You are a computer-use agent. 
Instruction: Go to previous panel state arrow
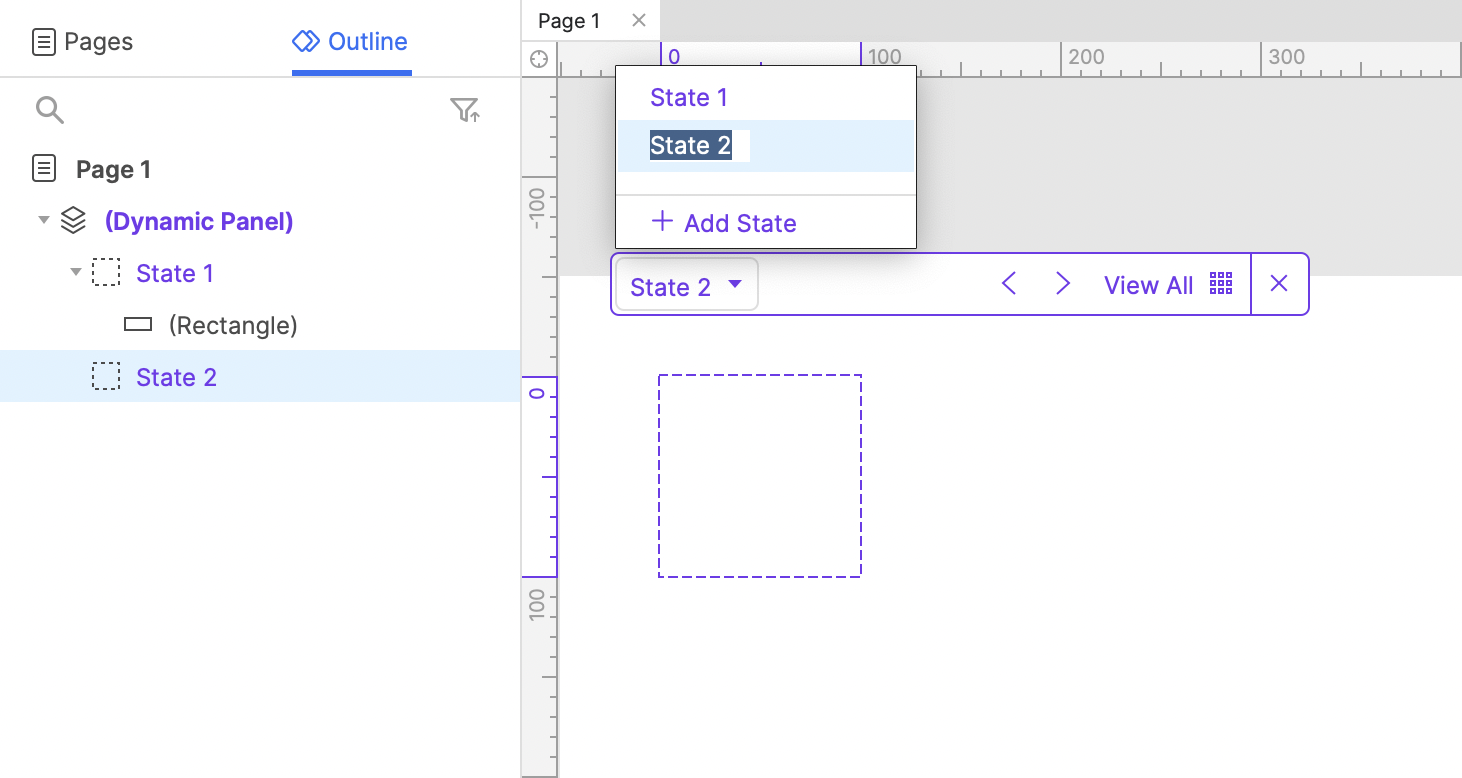[x=1009, y=285]
